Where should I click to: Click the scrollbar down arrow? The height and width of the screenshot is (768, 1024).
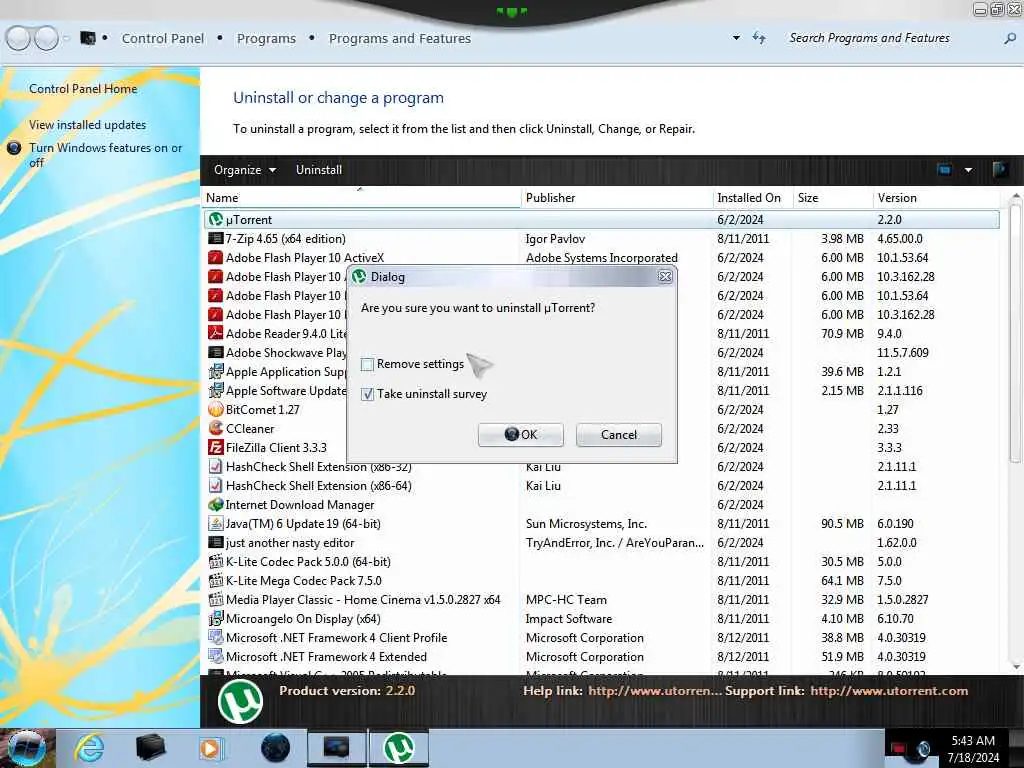[1015, 667]
